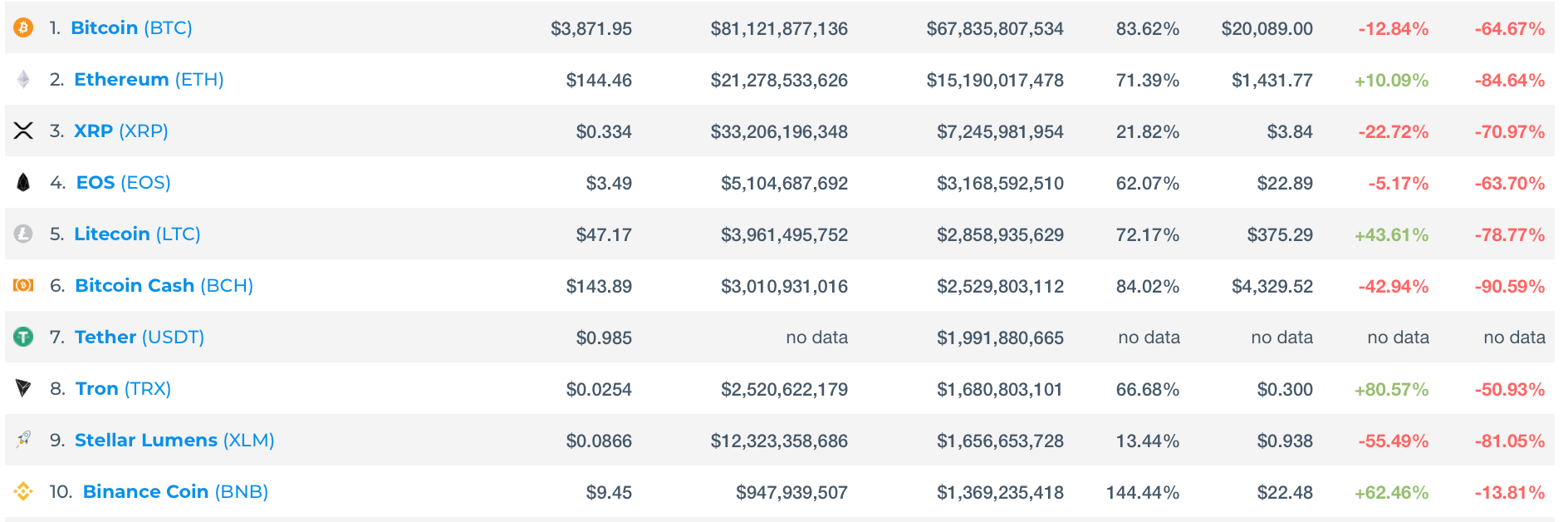Click Bitcoin's $3,871.95 price cell
This screenshot has width=1568, height=522.
click(x=591, y=29)
